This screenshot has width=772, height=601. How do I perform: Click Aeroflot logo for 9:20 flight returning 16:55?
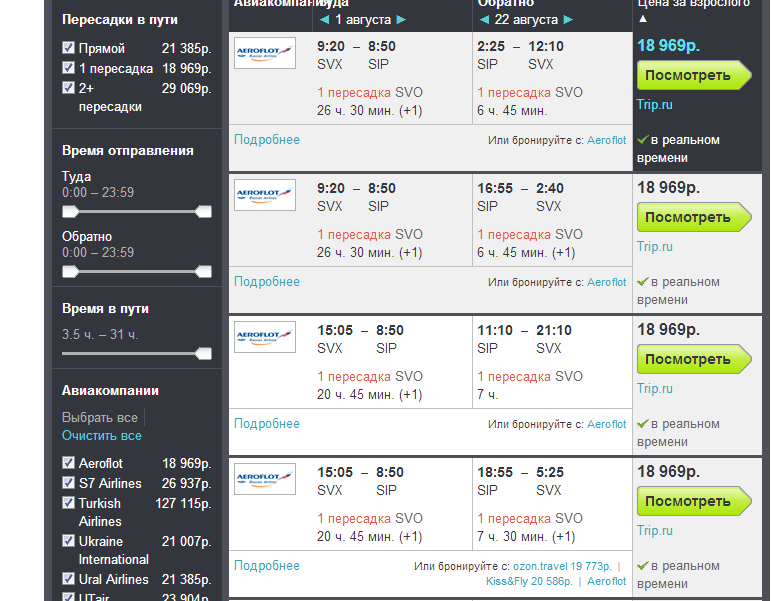coord(265,195)
